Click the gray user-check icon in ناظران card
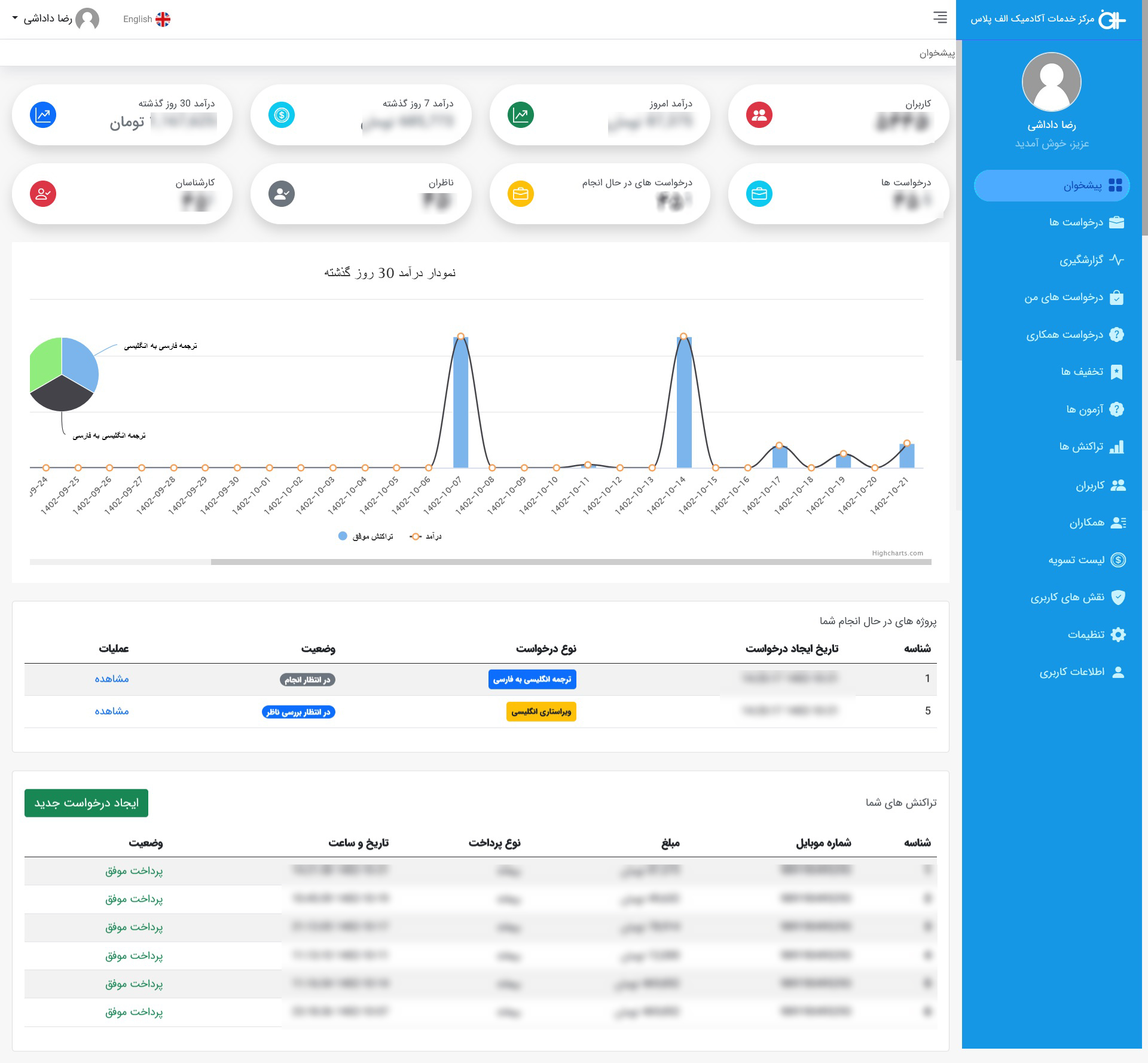Image resolution: width=1148 pixels, height=1063 pixels. tap(282, 194)
